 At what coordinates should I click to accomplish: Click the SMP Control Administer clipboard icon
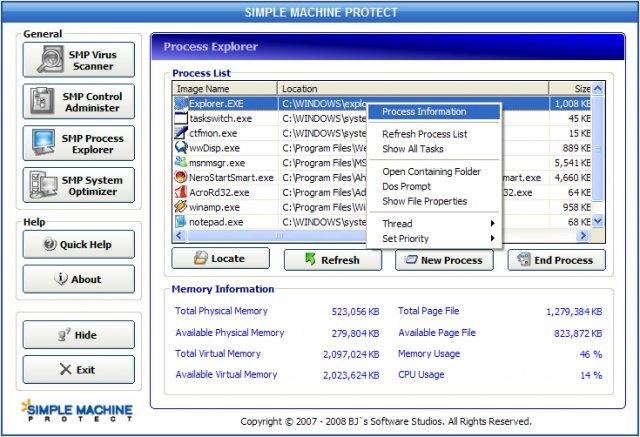pyautogui.click(x=42, y=101)
